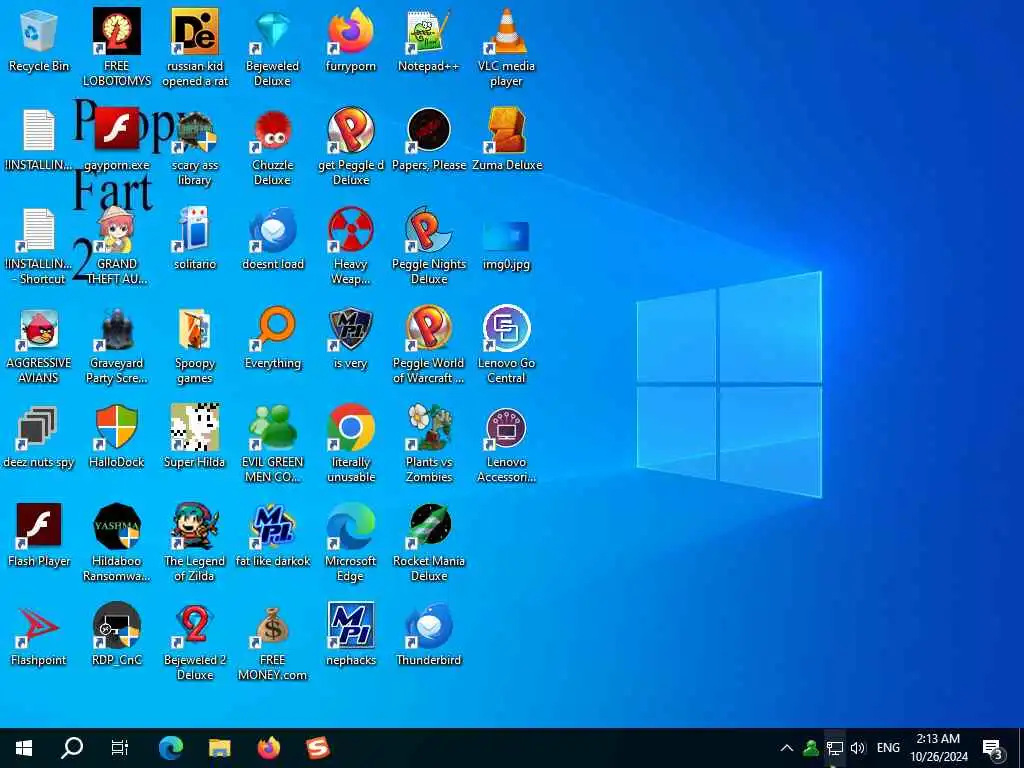Select the Notepad++ desktop shortcut

click(x=428, y=41)
